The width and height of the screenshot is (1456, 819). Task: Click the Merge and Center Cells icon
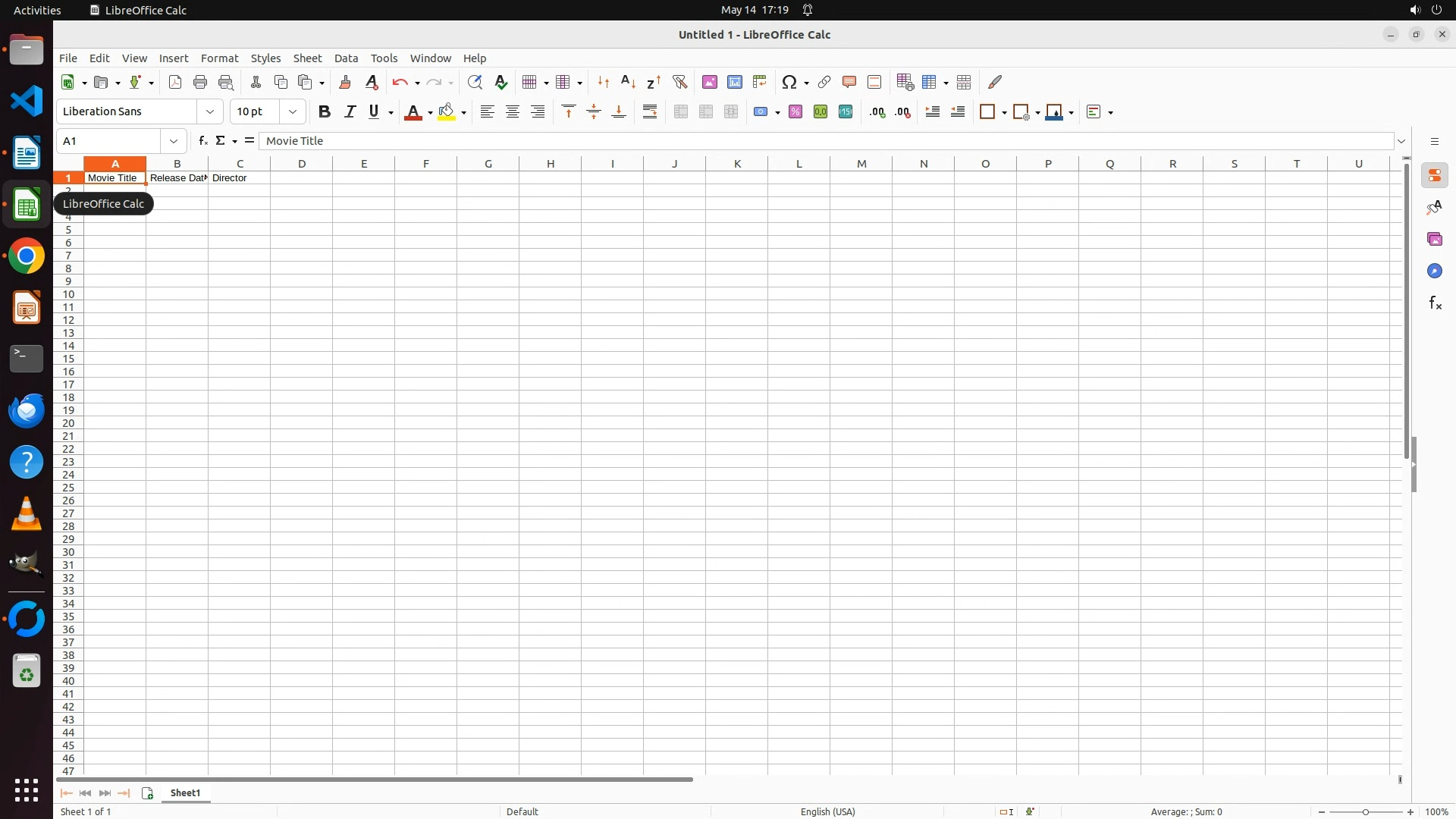tap(681, 112)
